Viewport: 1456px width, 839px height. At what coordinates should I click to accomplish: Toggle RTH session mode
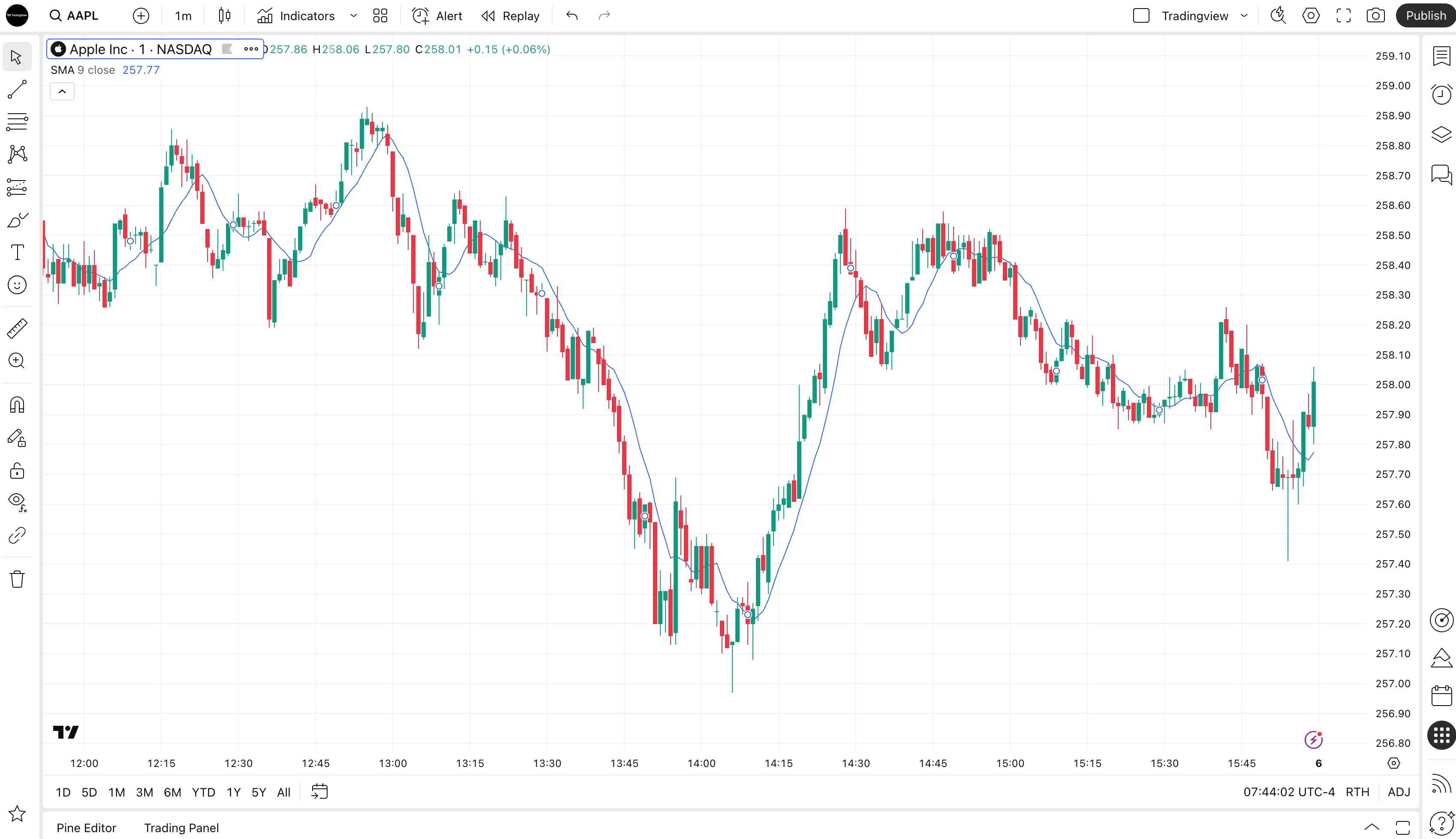click(1357, 792)
